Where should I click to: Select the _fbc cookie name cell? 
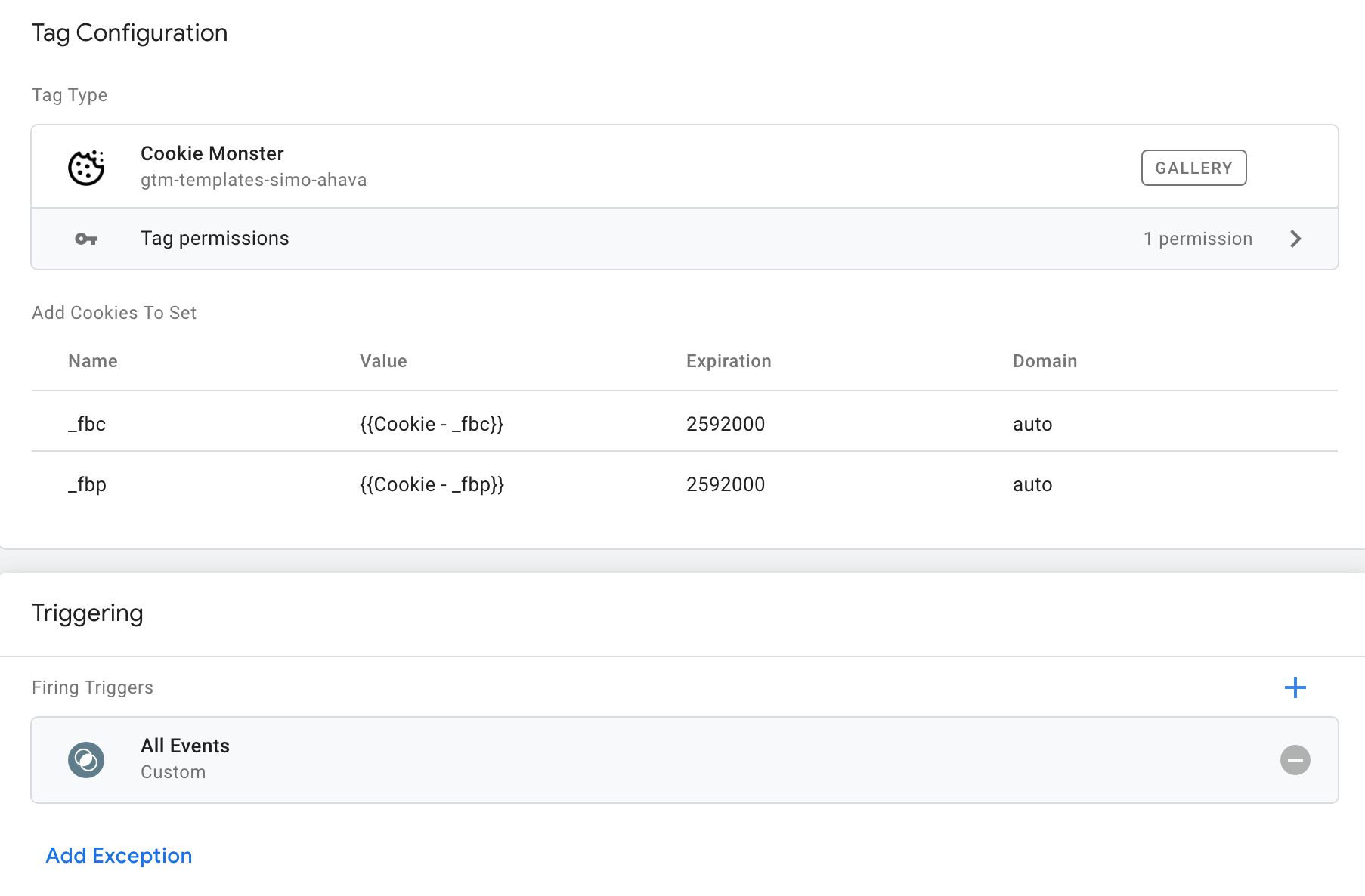tap(87, 424)
